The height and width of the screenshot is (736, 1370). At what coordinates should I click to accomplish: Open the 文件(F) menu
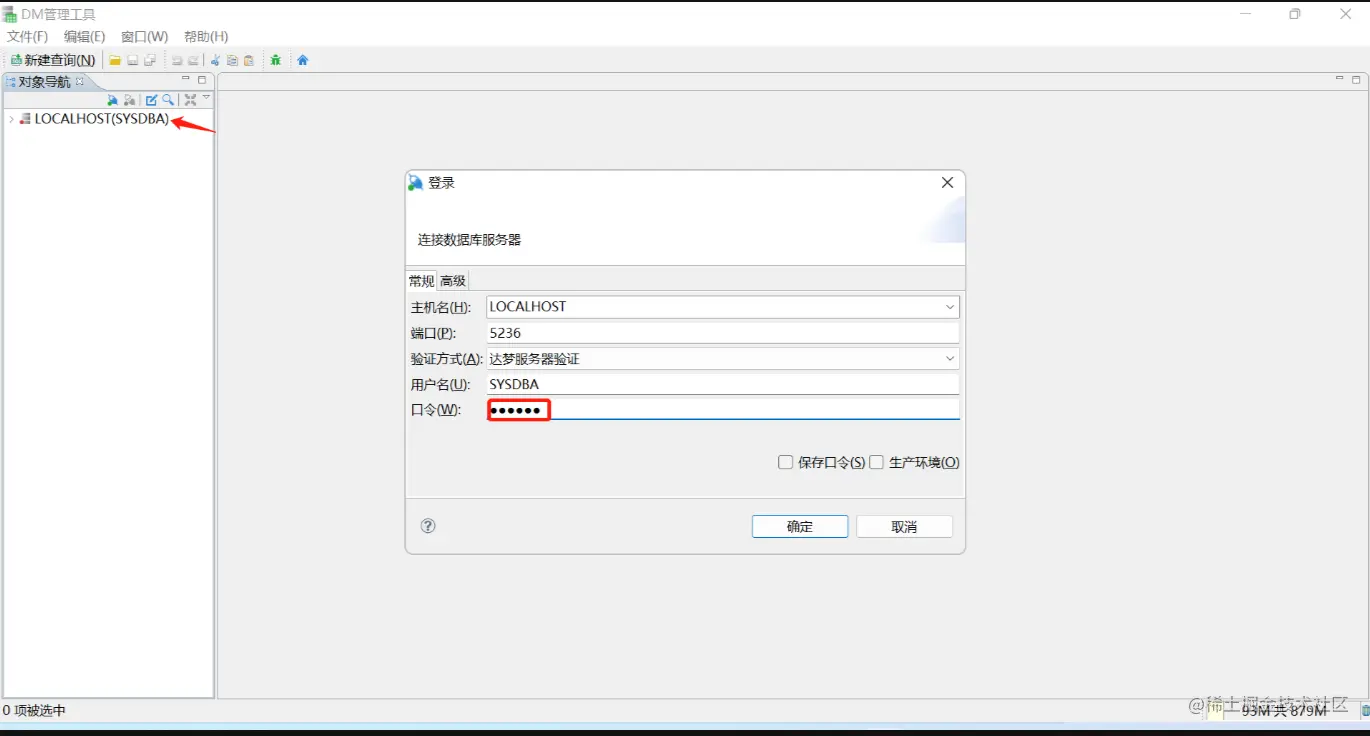27,37
